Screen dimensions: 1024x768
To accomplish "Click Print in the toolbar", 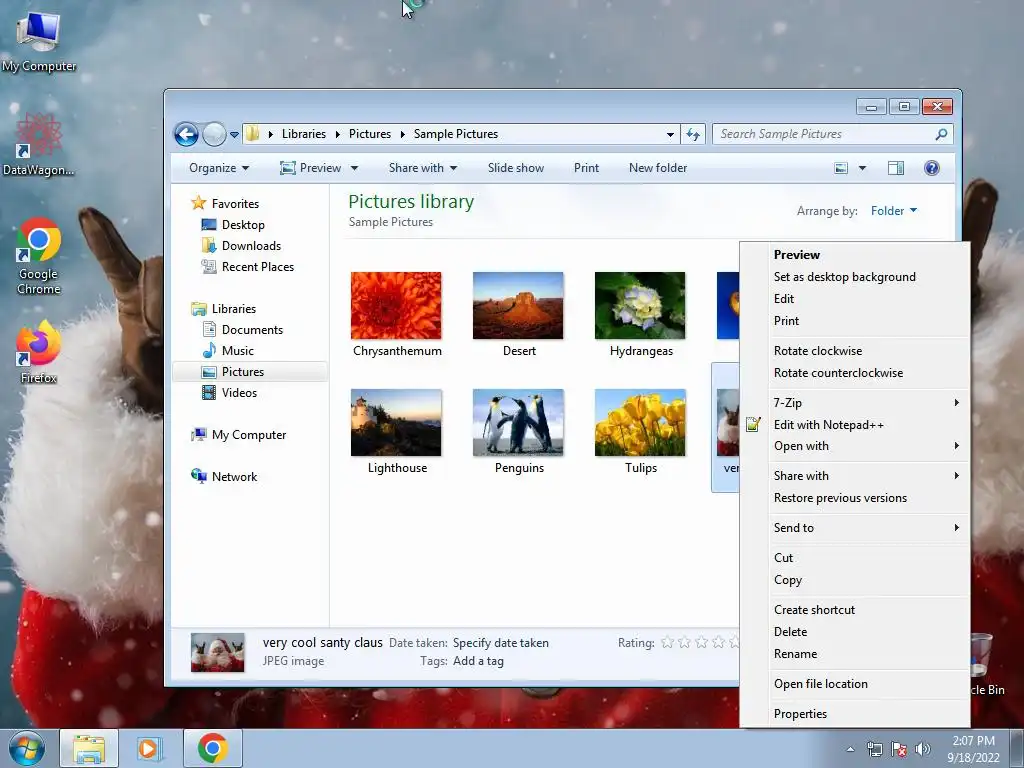I will point(586,168).
